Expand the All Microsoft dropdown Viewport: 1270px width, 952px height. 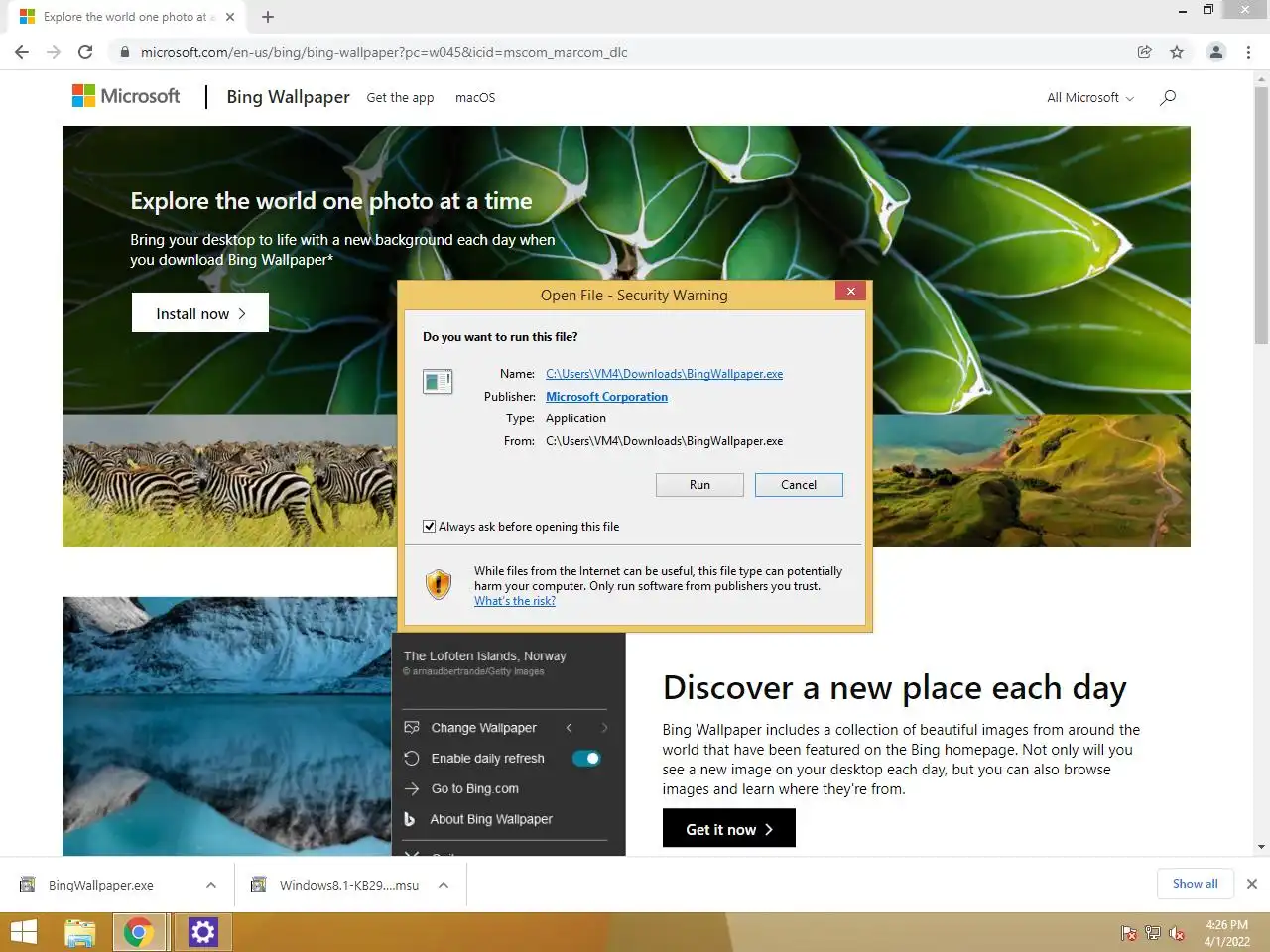click(1090, 97)
